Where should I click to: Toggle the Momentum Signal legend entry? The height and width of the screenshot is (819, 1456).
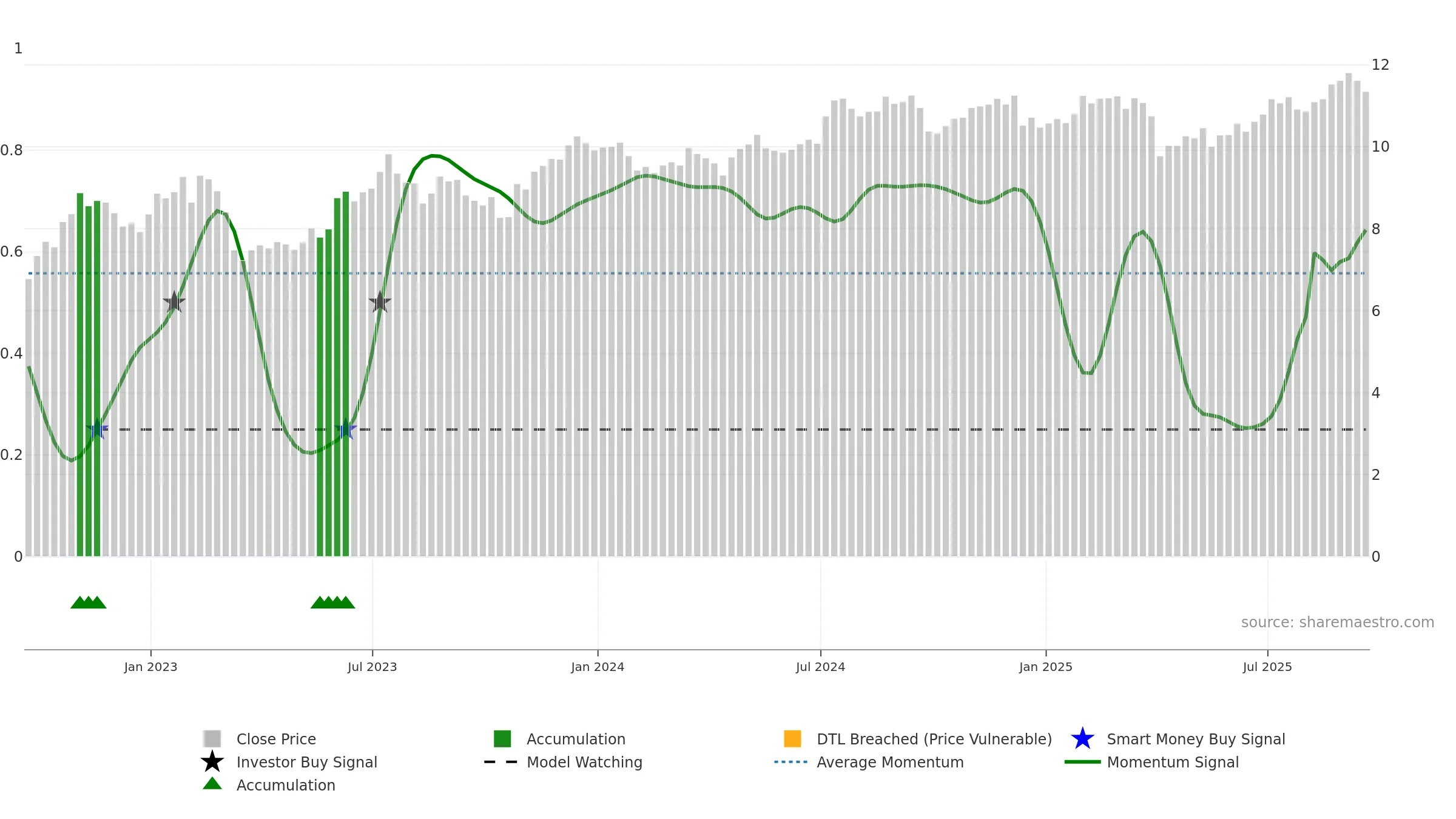click(1151, 762)
